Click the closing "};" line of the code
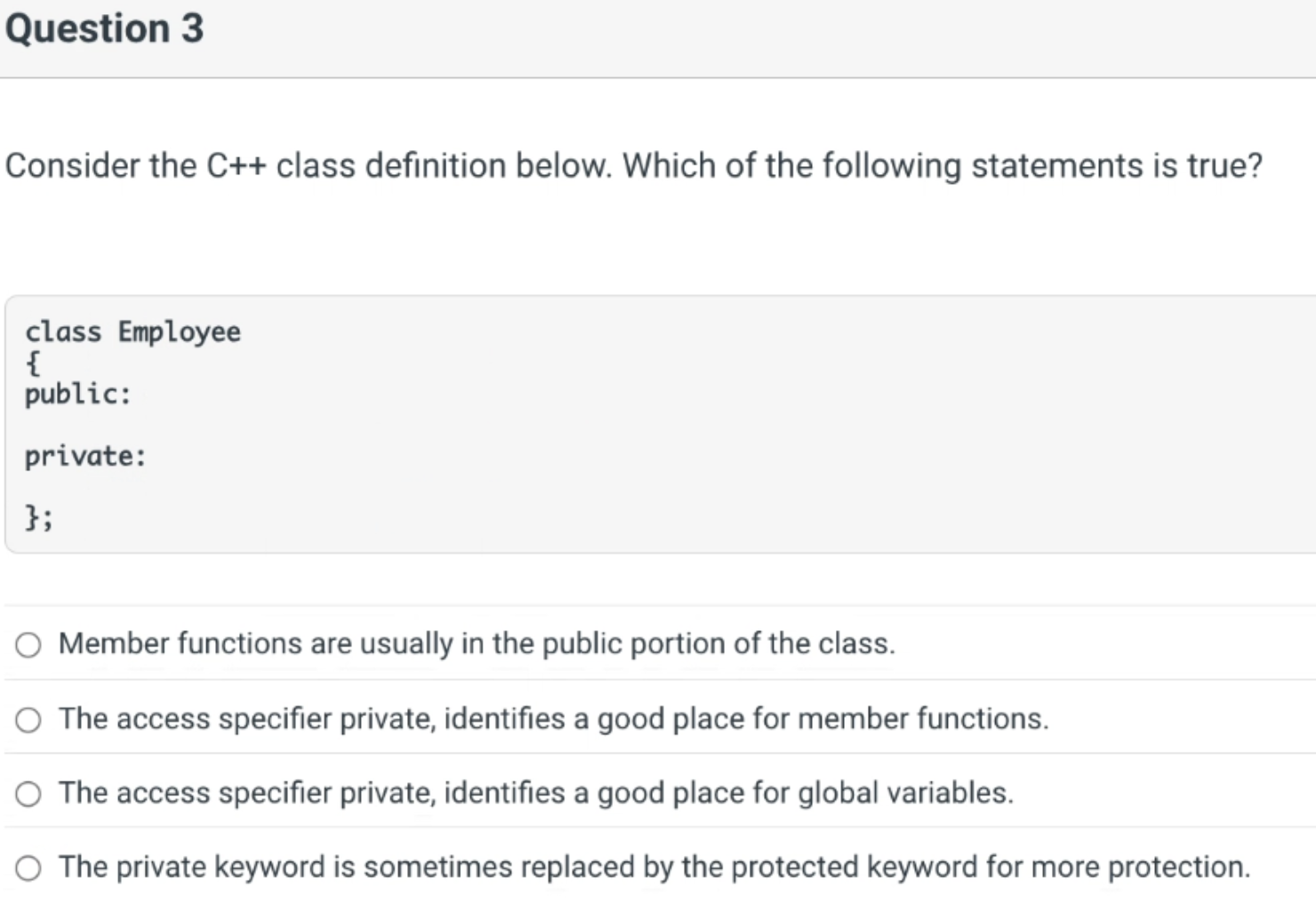 (39, 516)
